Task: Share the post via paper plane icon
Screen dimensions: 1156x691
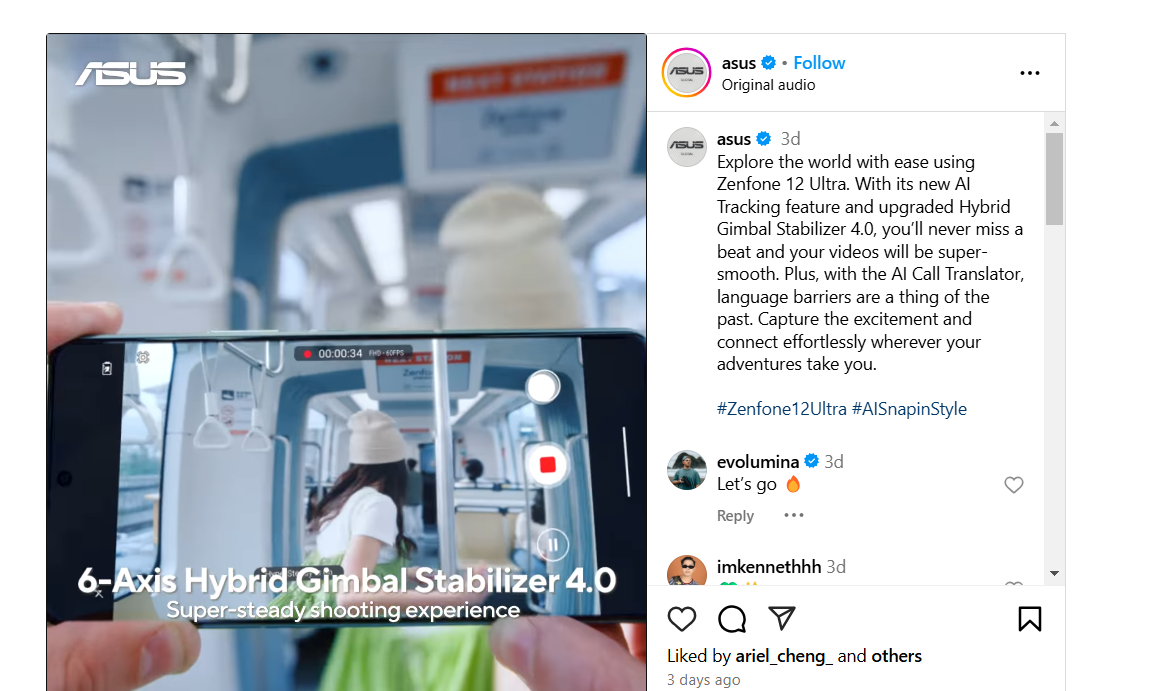Action: click(781, 618)
